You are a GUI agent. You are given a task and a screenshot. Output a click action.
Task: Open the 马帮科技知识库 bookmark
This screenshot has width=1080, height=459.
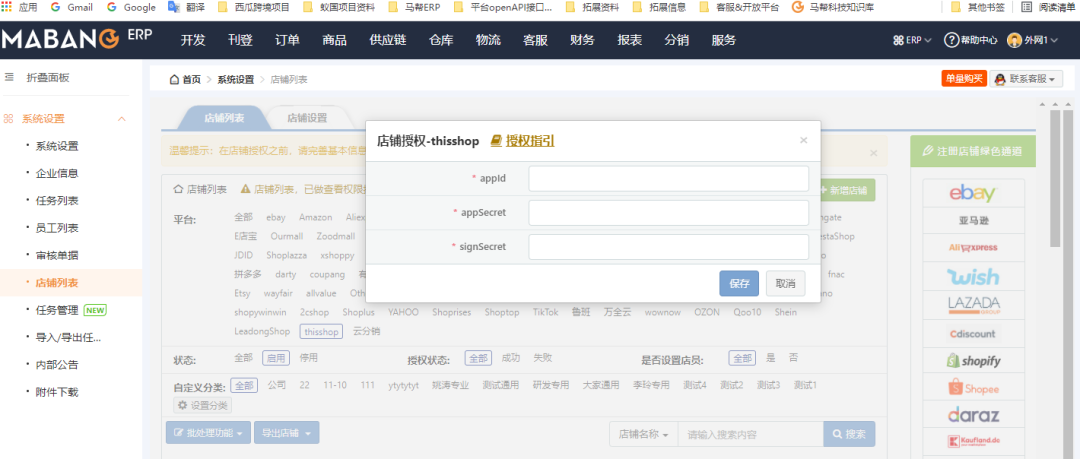[833, 8]
